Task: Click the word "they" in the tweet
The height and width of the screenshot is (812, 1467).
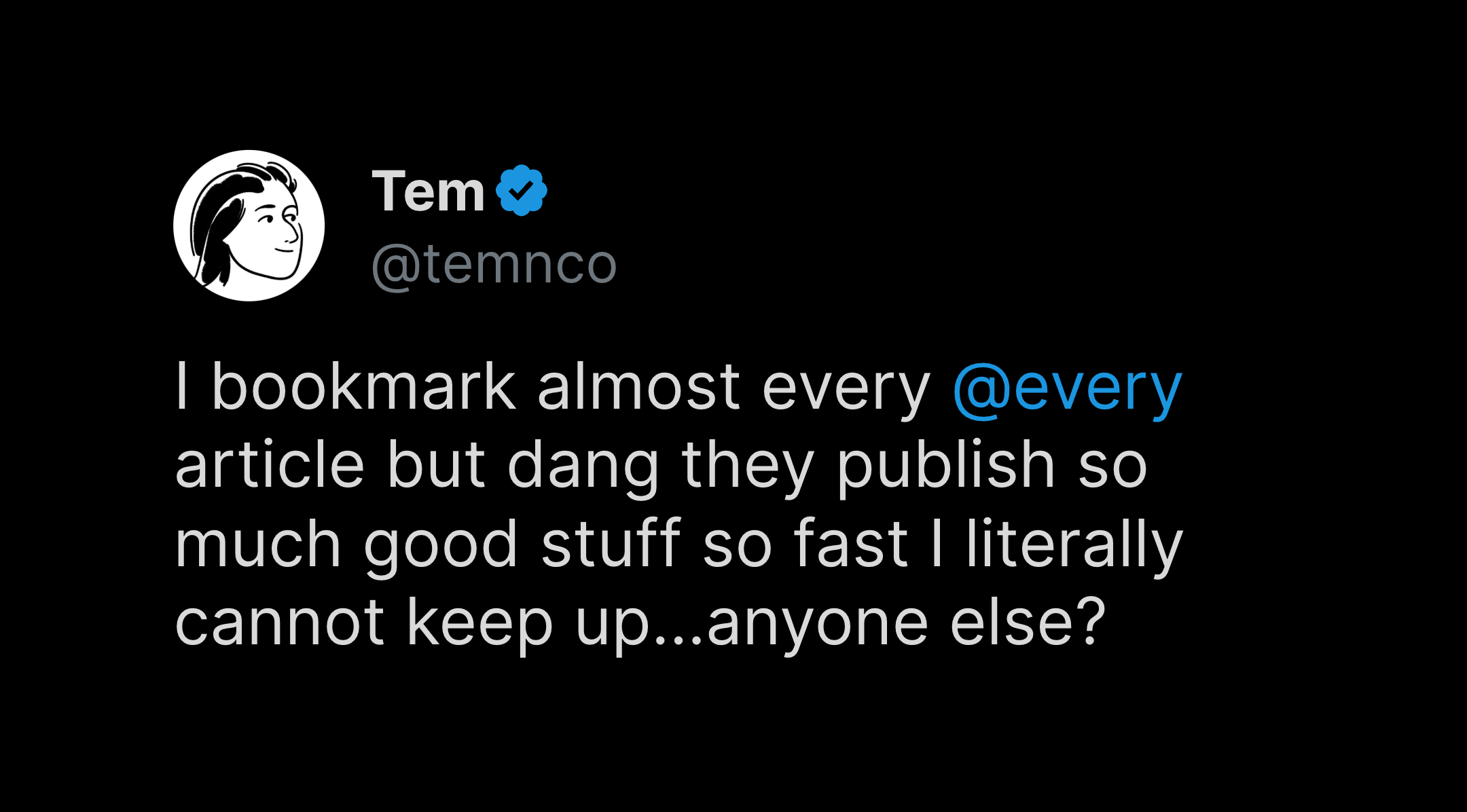Action: [747, 467]
